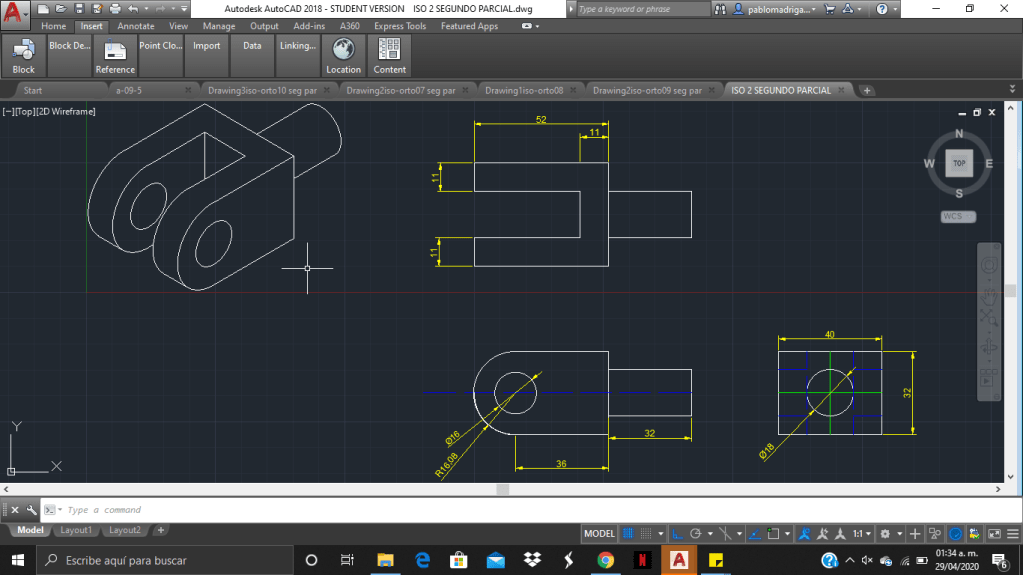The height and width of the screenshot is (575, 1023).
Task: Switch to the Annotate ribbon tab
Action: click(136, 26)
